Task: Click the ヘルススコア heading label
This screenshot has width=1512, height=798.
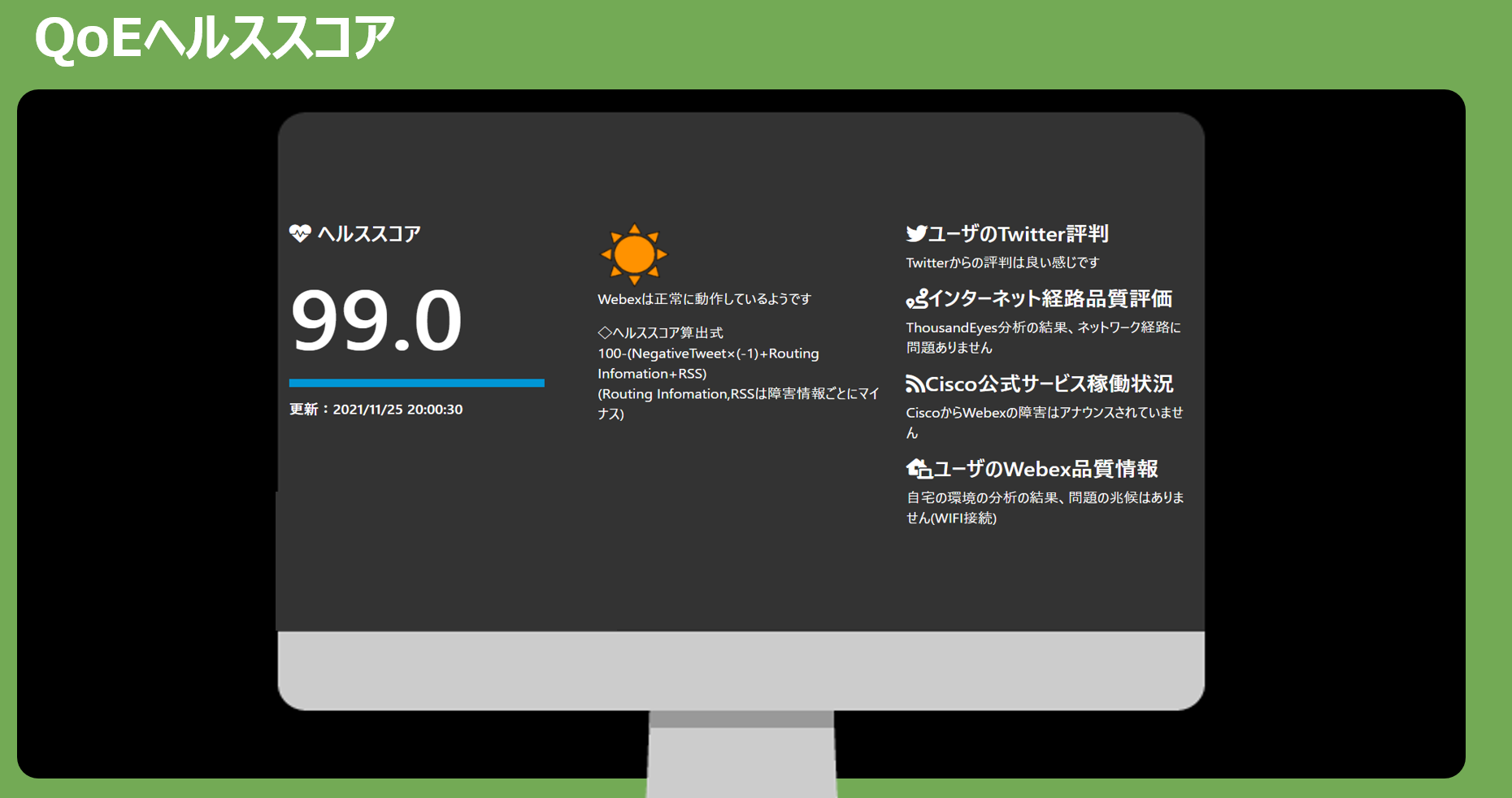Action: (x=369, y=234)
